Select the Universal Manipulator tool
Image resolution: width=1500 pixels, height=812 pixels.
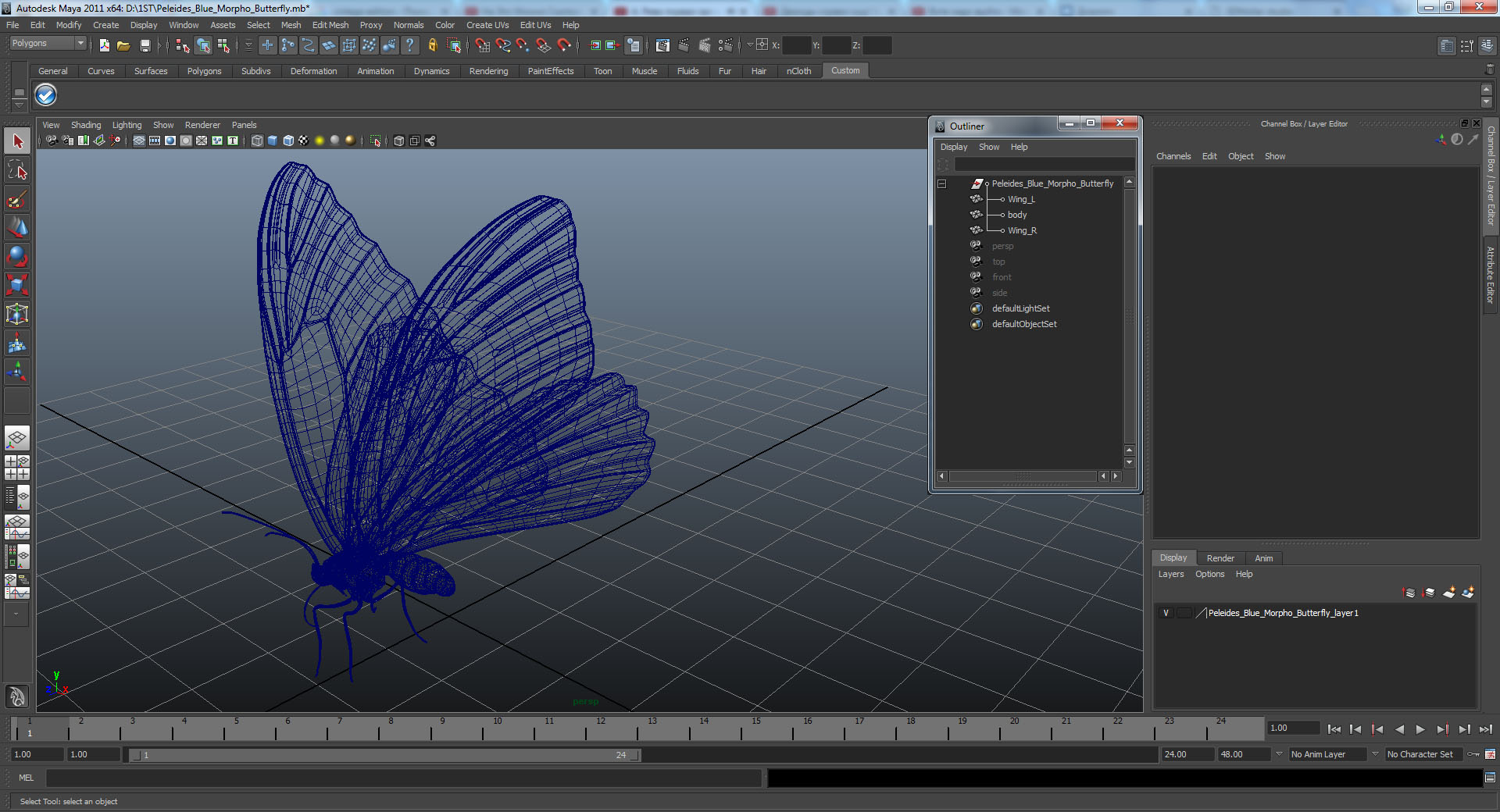(17, 314)
